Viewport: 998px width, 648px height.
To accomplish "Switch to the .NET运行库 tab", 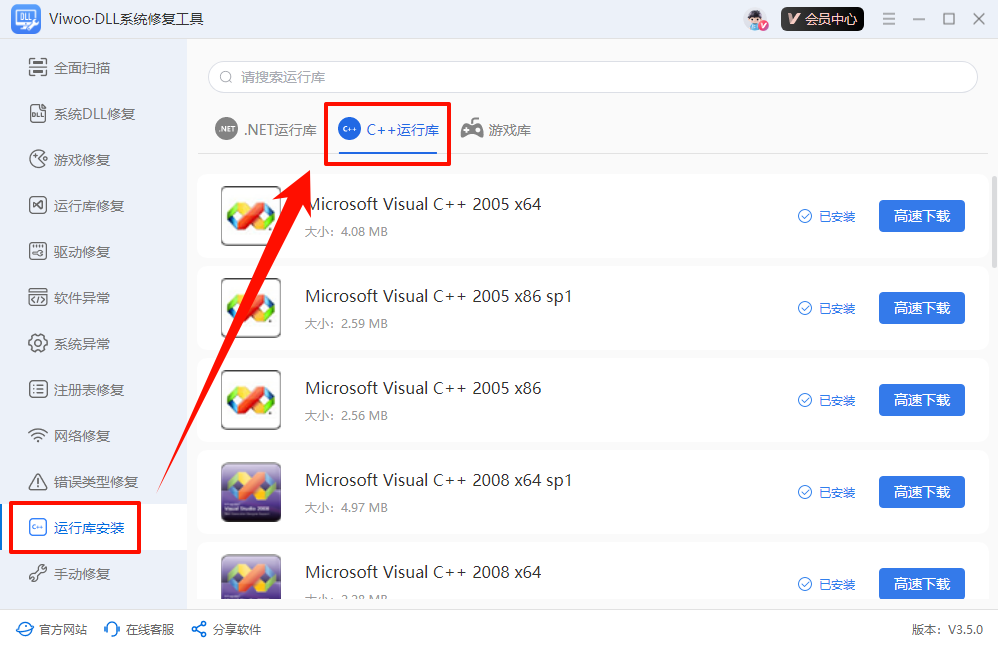I will [x=266, y=130].
